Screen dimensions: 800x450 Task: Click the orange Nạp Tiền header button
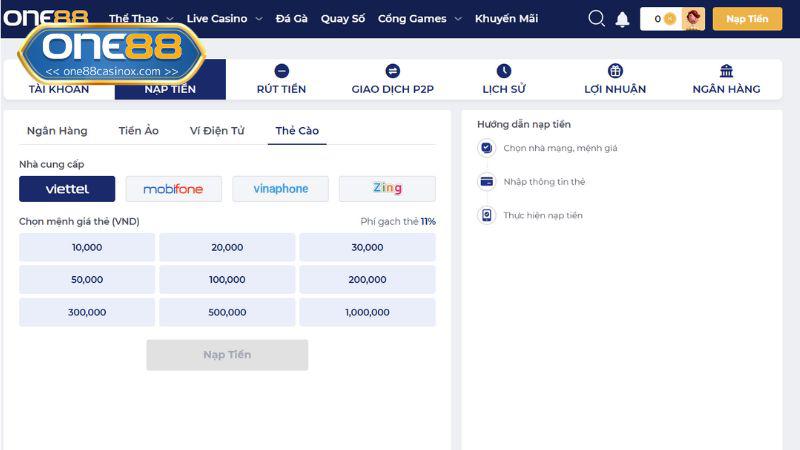[x=747, y=19]
